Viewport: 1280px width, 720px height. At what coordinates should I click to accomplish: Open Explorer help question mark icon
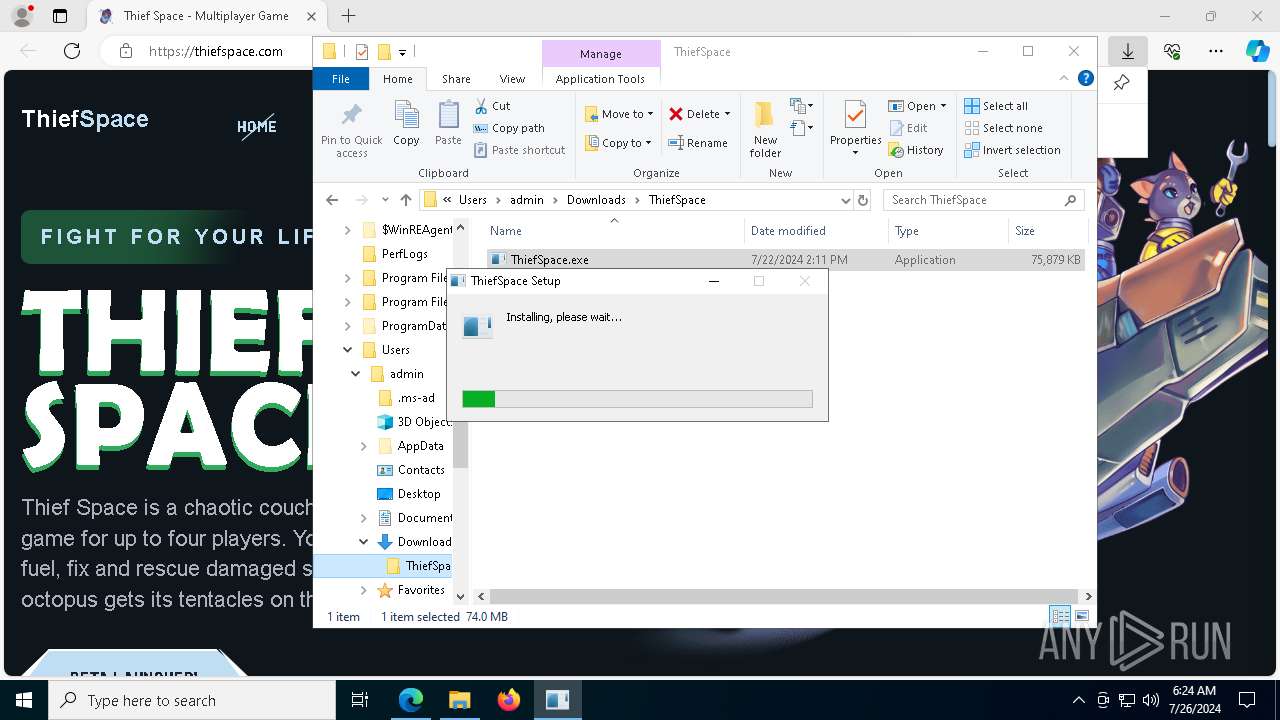point(1085,79)
